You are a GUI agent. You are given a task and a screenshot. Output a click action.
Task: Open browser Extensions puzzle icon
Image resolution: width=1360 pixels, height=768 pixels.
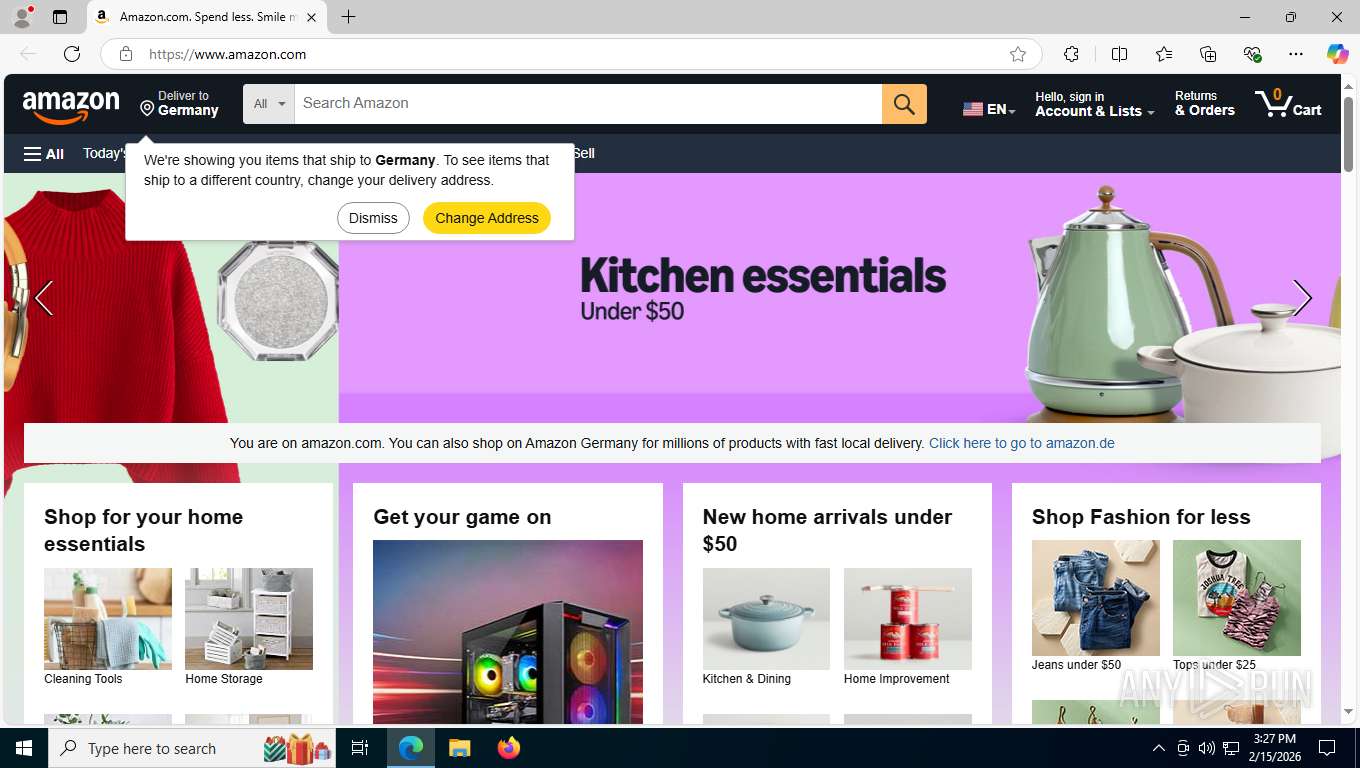(x=1071, y=54)
